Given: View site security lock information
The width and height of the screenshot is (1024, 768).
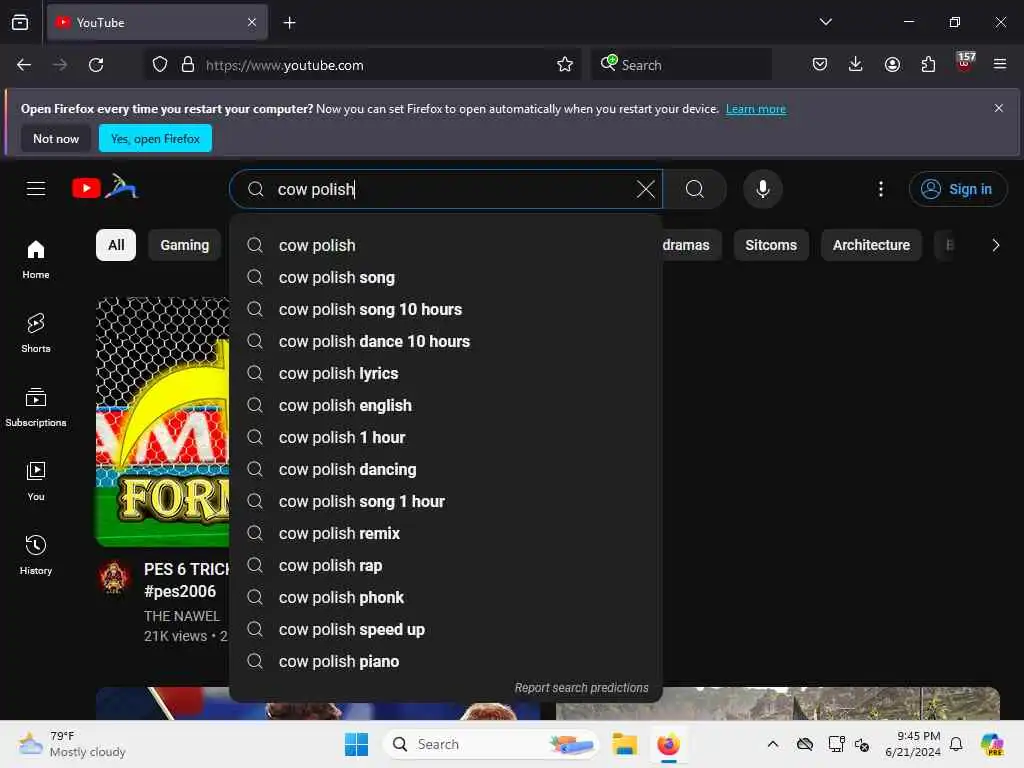Looking at the screenshot, I should (188, 65).
